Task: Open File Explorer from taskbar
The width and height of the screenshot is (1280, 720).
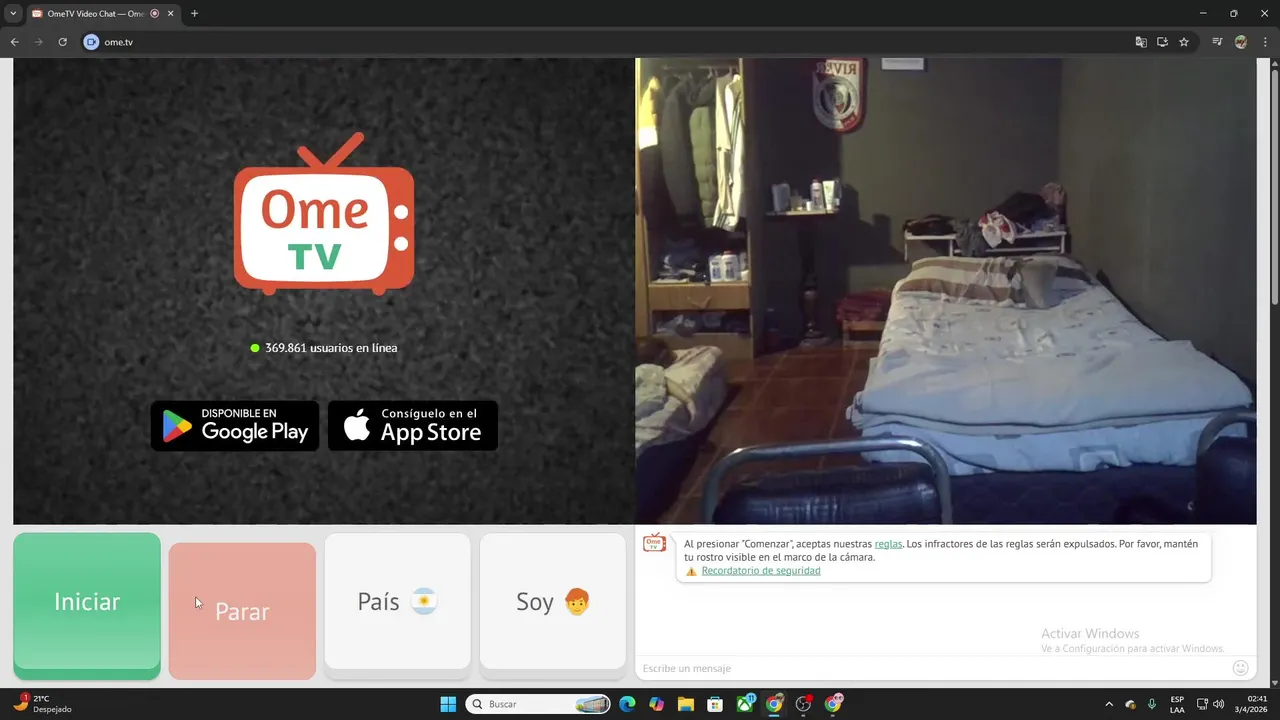Action: coord(686,704)
